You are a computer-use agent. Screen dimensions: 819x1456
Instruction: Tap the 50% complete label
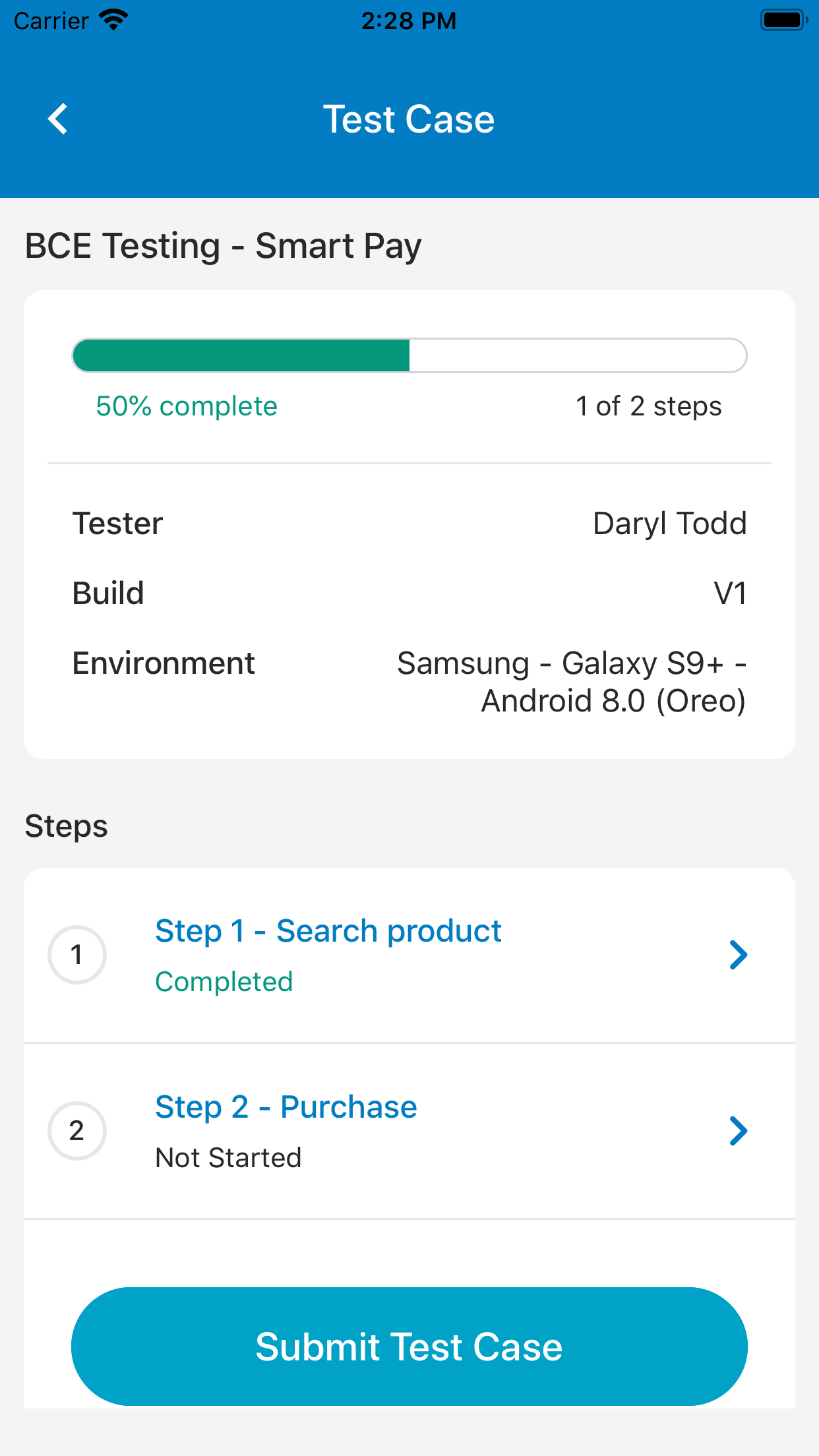(187, 406)
